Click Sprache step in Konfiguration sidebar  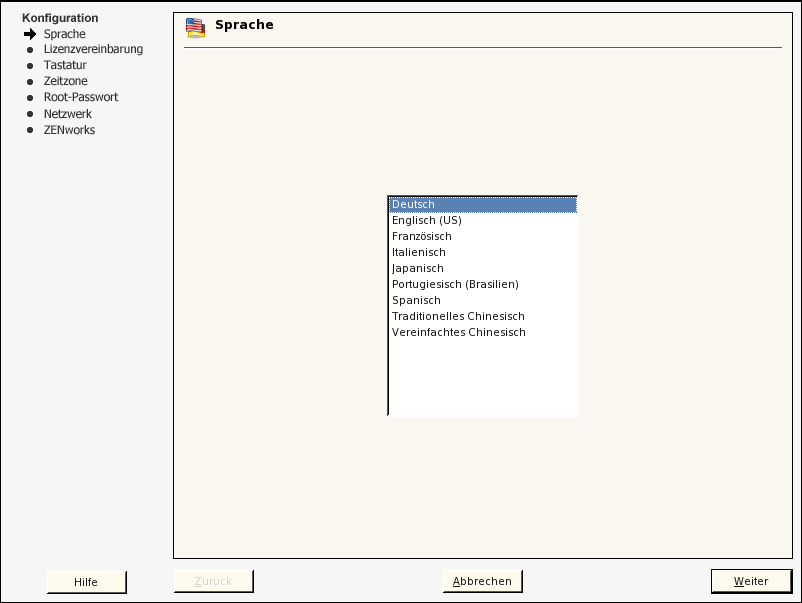coord(64,34)
